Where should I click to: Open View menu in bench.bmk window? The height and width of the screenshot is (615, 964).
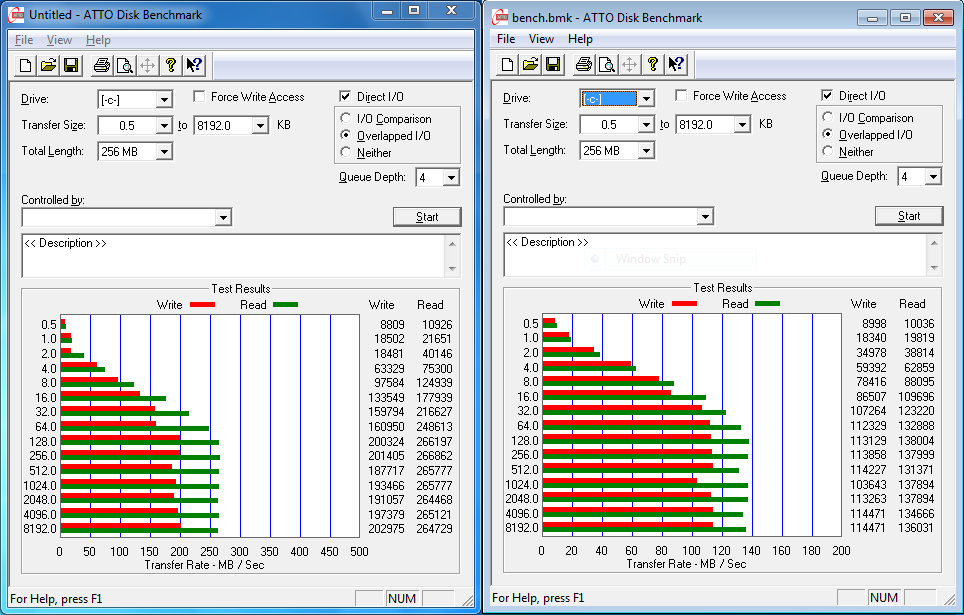point(541,39)
